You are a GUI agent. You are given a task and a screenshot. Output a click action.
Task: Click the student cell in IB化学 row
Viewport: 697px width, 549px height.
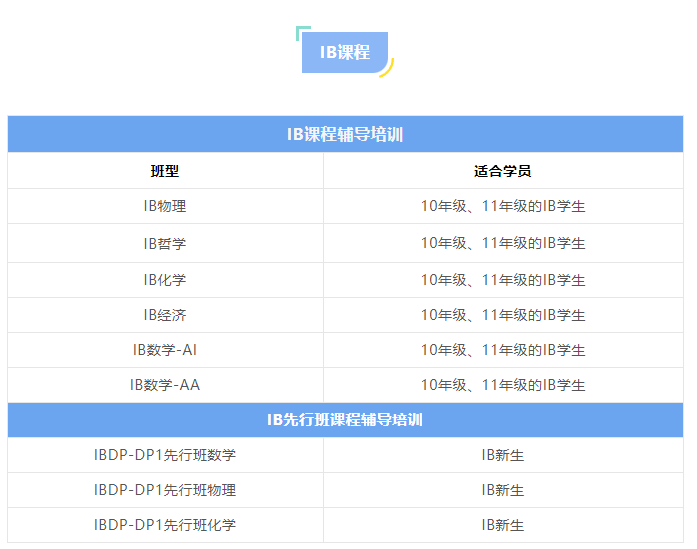tap(503, 280)
